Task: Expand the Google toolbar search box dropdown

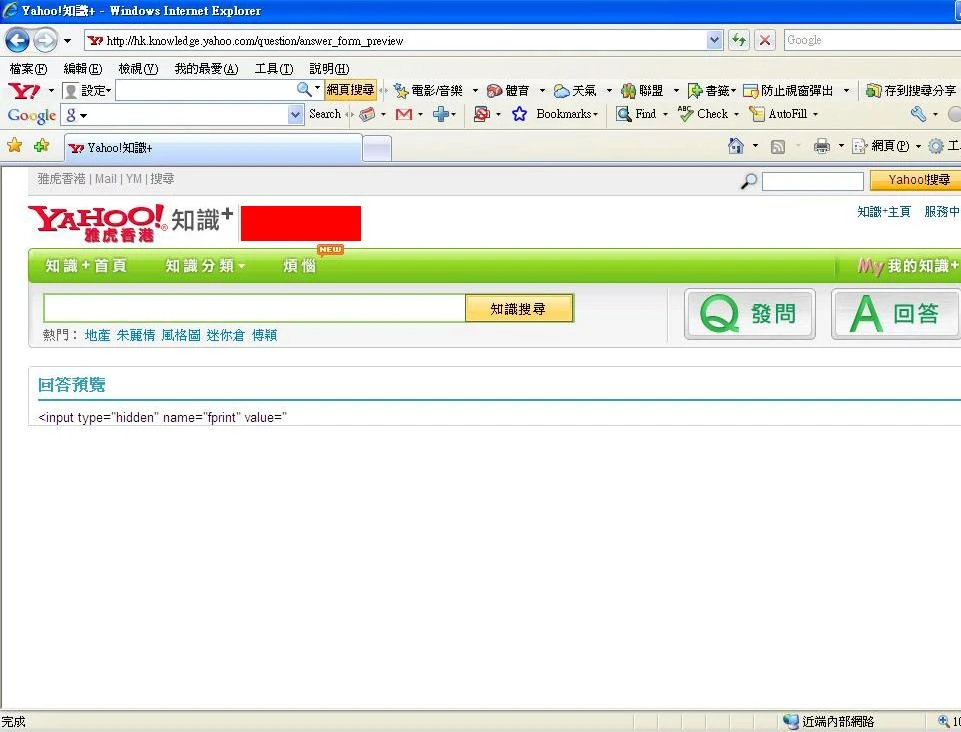Action: [295, 115]
